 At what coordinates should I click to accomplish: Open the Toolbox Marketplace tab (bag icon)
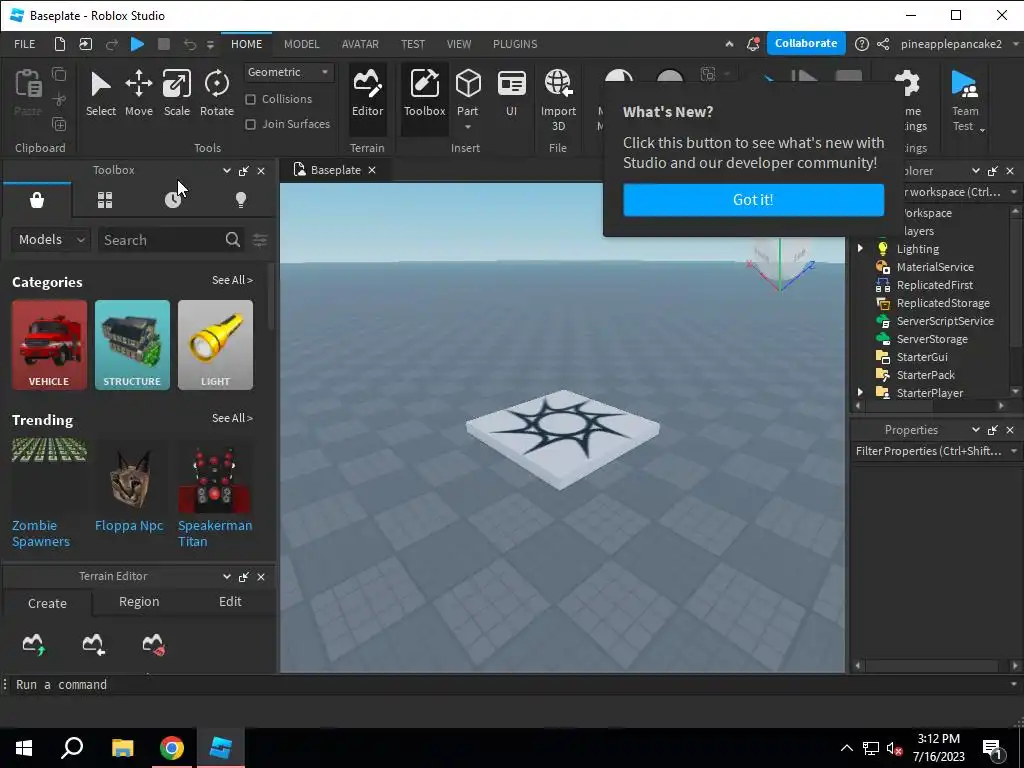pyautogui.click(x=37, y=200)
